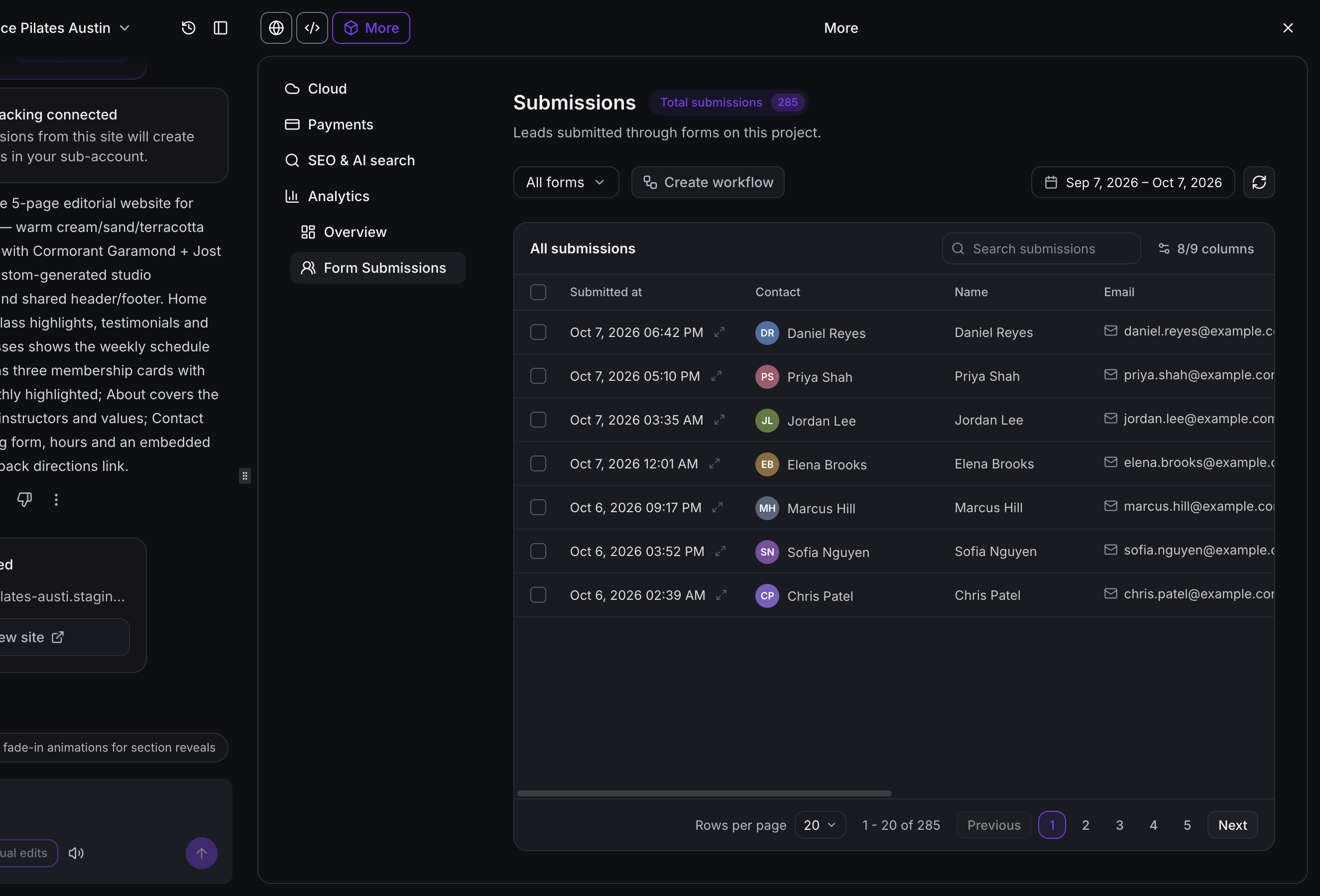Open the three-dot message options
Screen dimensions: 1320x896
[56, 500]
